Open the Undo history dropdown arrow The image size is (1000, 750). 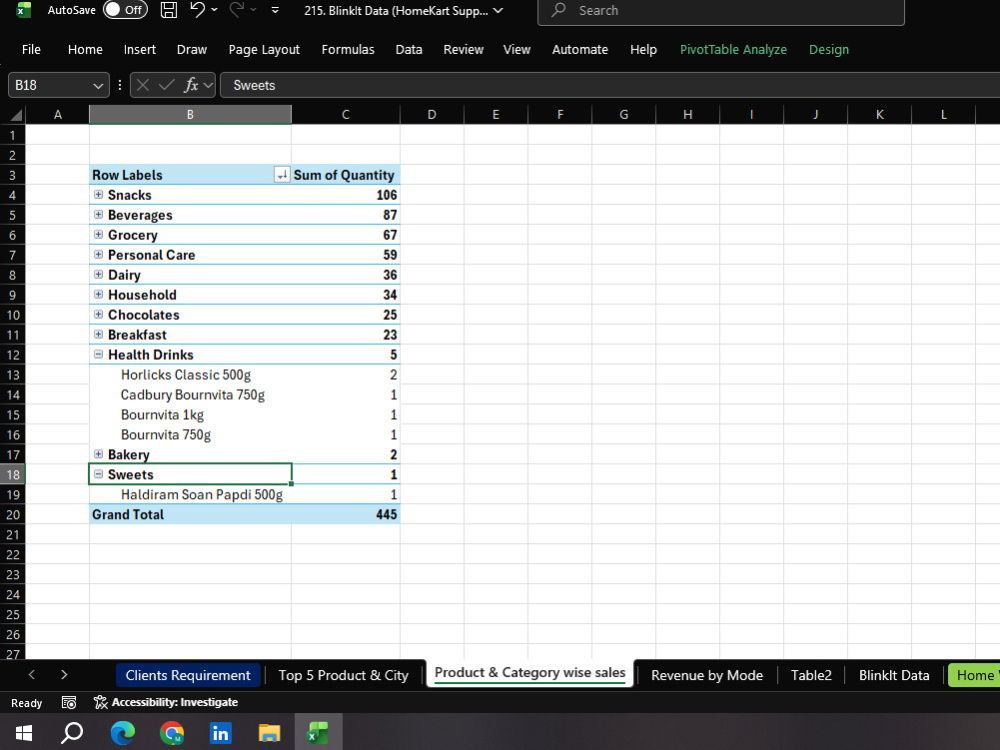(214, 10)
